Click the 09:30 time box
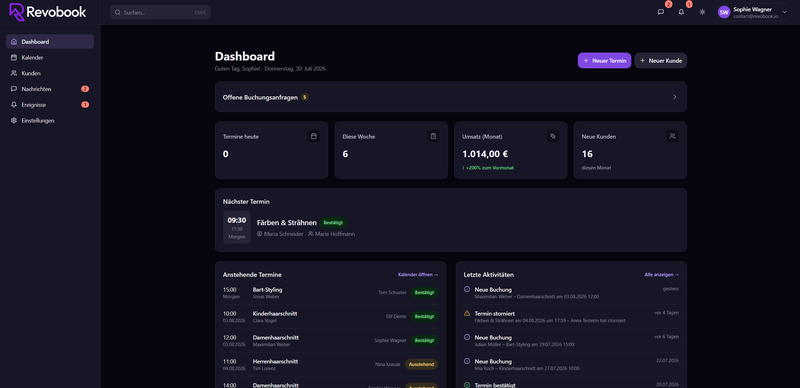Screen dimensions: 800x388 [237, 227]
